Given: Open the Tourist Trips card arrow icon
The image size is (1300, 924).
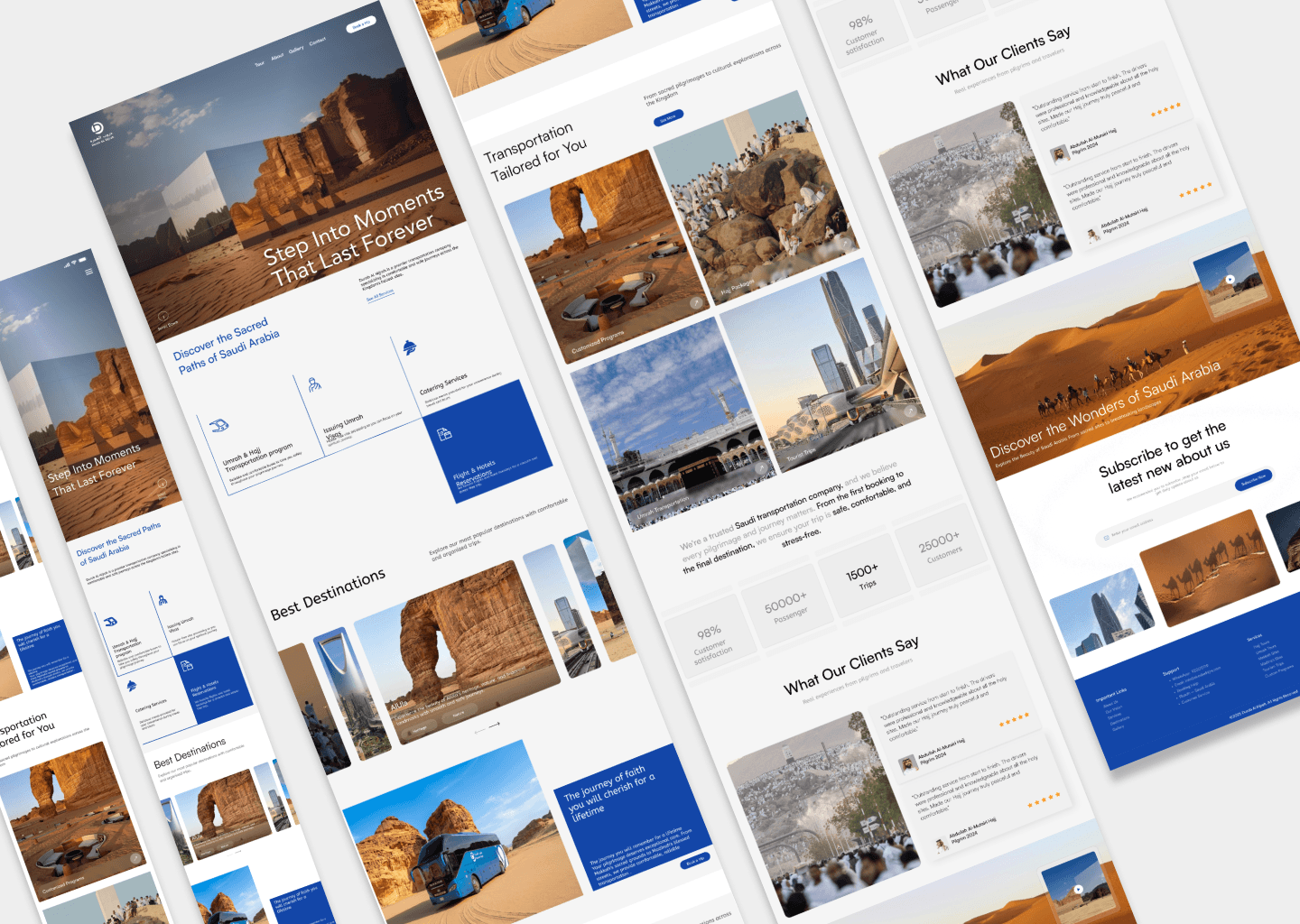Looking at the screenshot, I should click(910, 411).
